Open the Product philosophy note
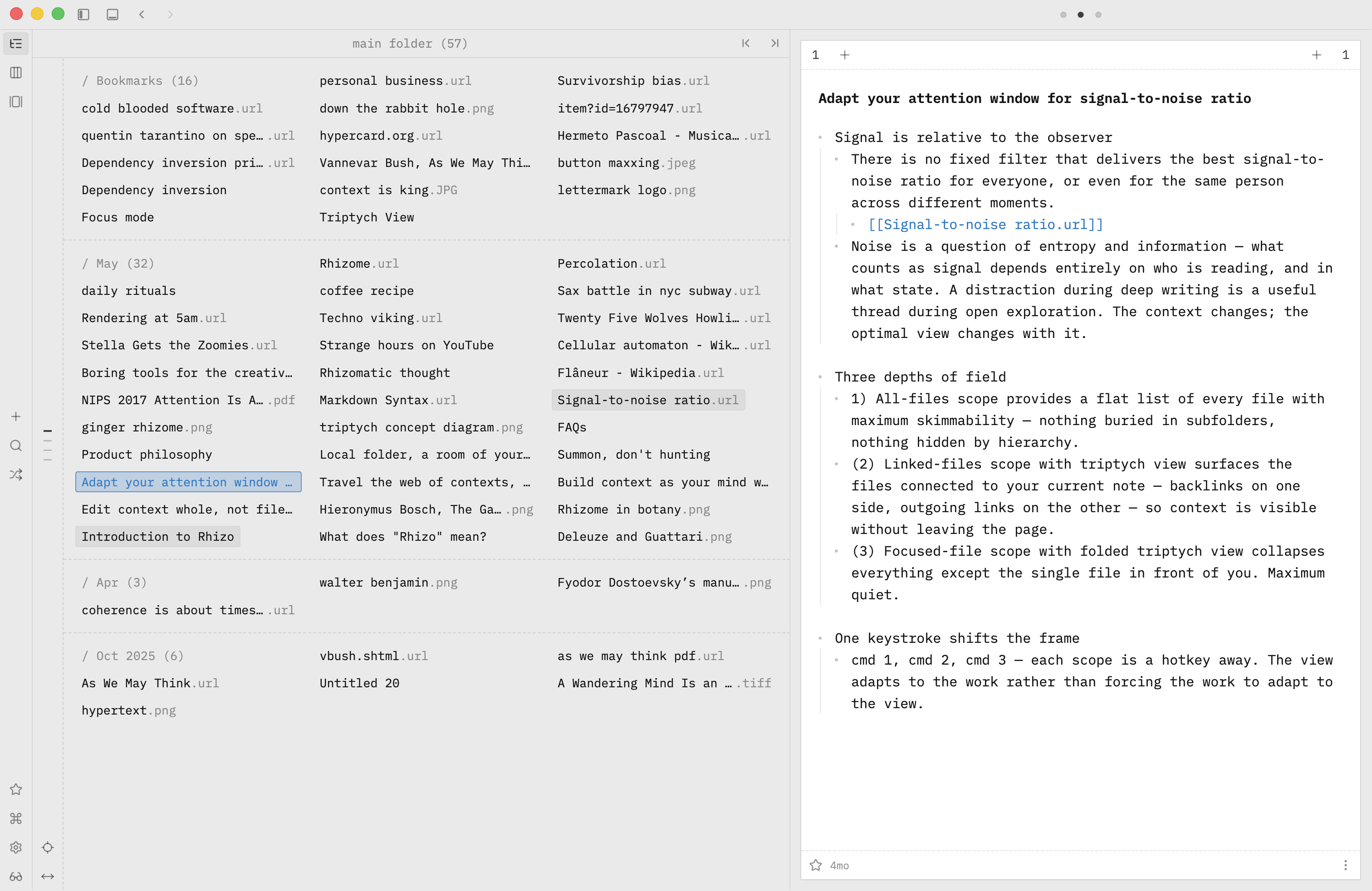 pyautogui.click(x=147, y=455)
